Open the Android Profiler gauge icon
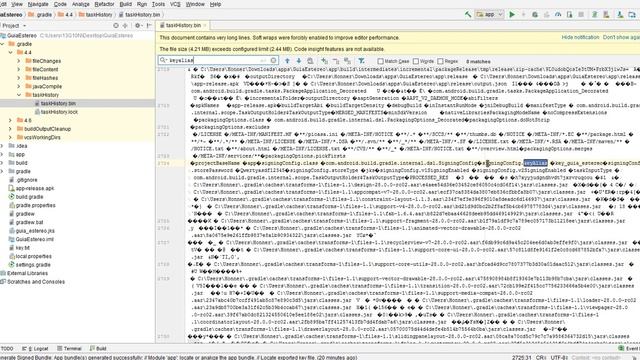640x360 pixels. point(558,14)
